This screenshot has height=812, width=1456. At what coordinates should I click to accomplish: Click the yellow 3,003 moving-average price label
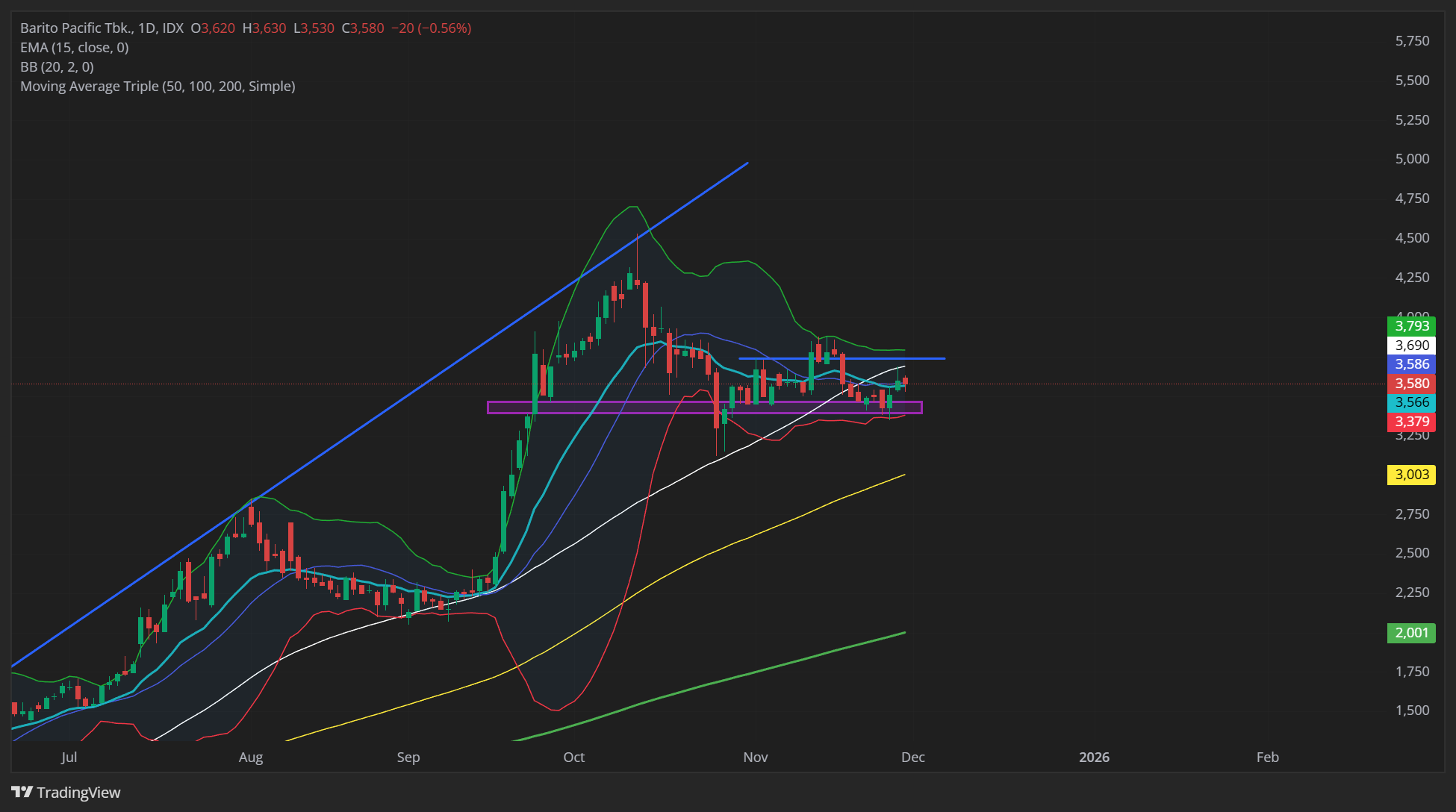tap(1411, 475)
